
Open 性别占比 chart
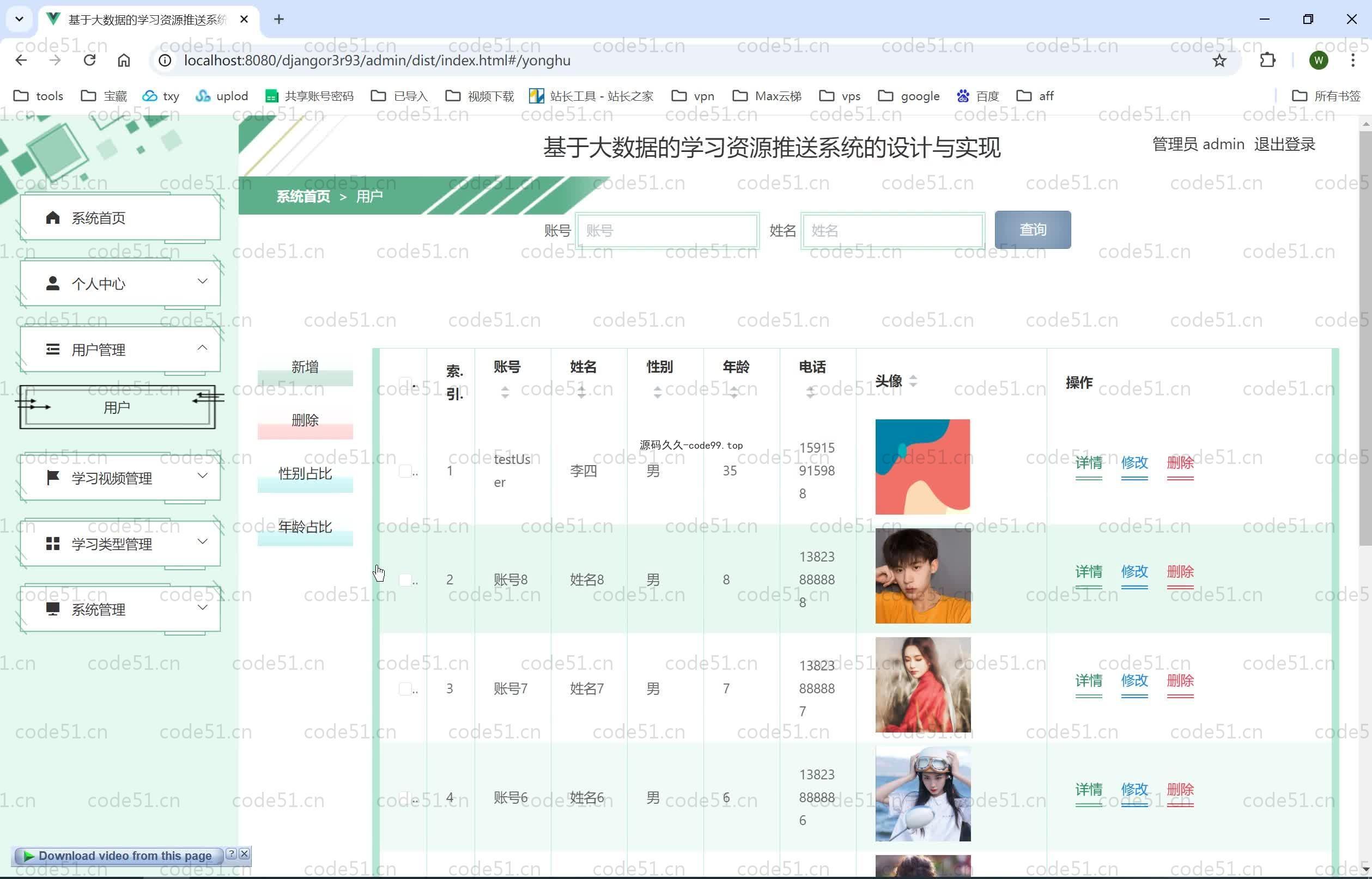coord(305,477)
